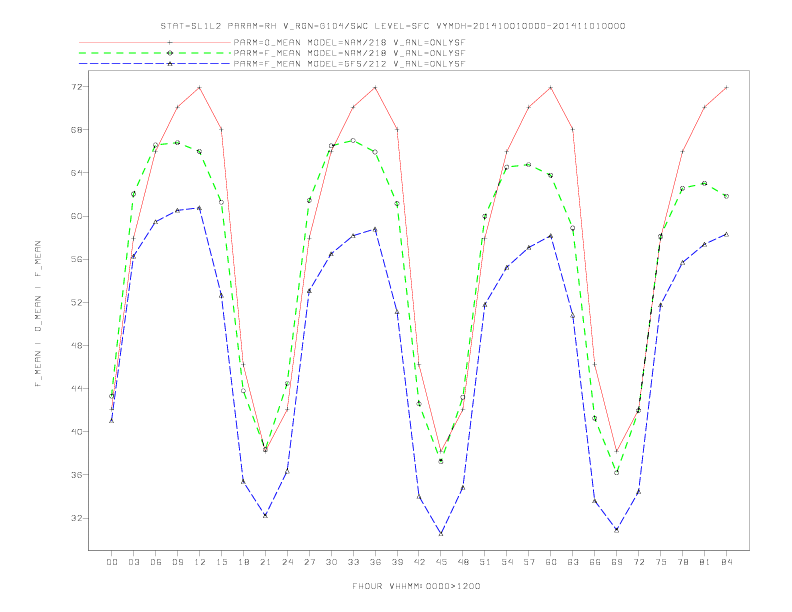This screenshot has width=792, height=612.
Task: Click x-axis hour label 66
Action: (595, 562)
